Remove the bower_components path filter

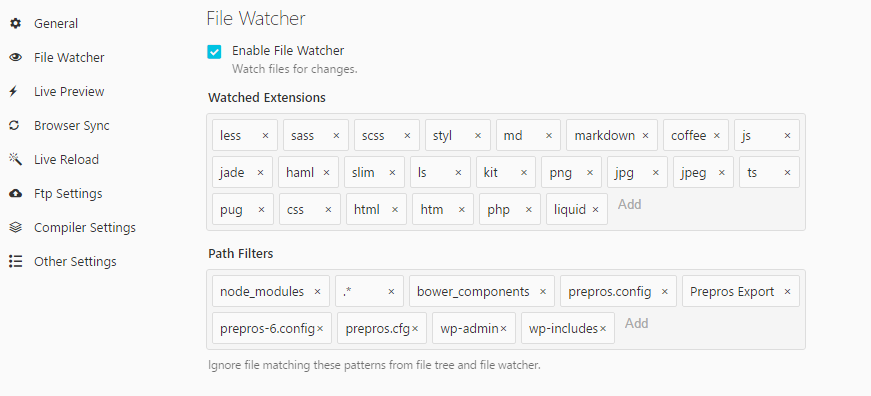pos(543,292)
